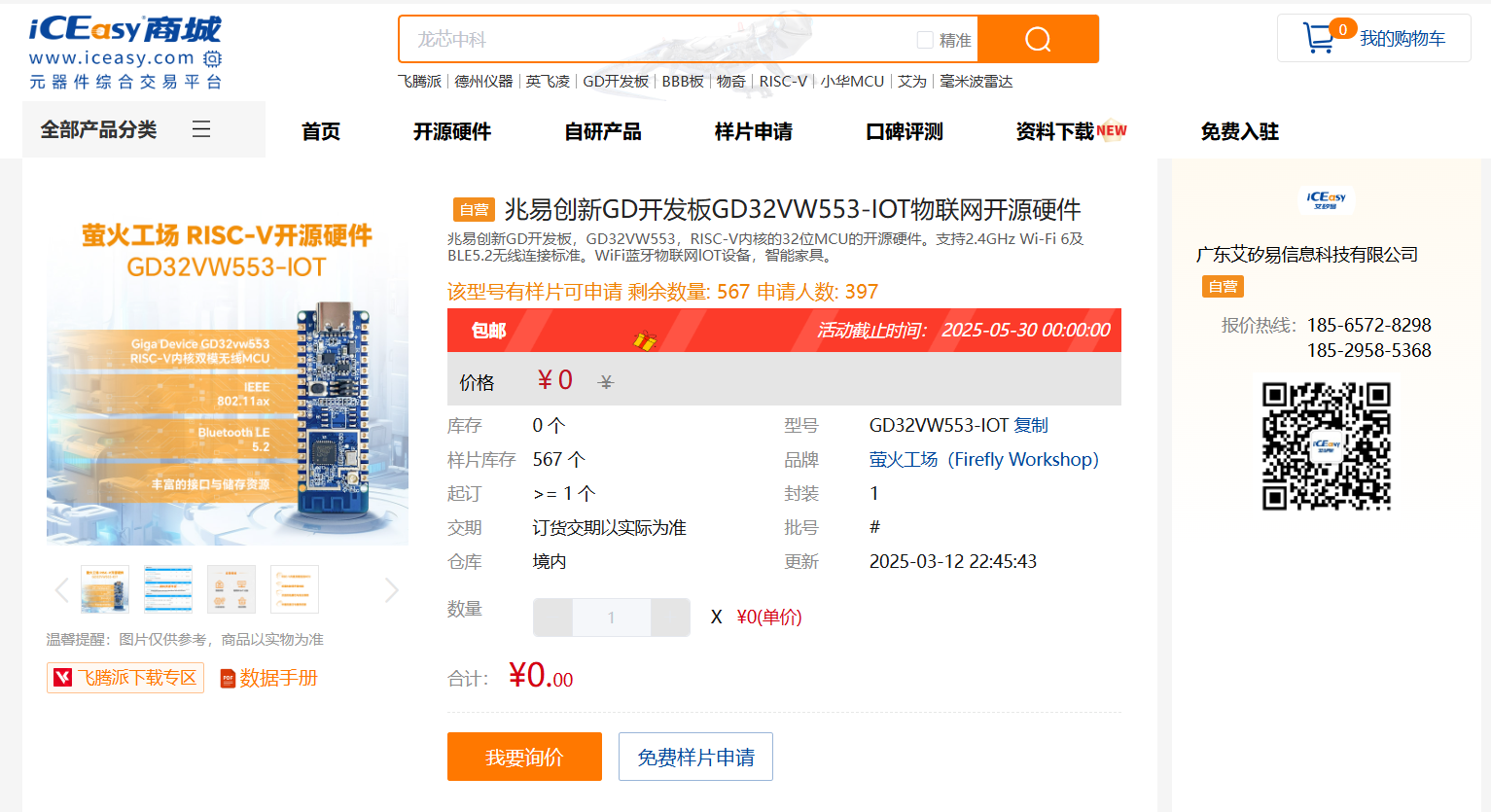Click the 我要询价 button

click(x=524, y=757)
